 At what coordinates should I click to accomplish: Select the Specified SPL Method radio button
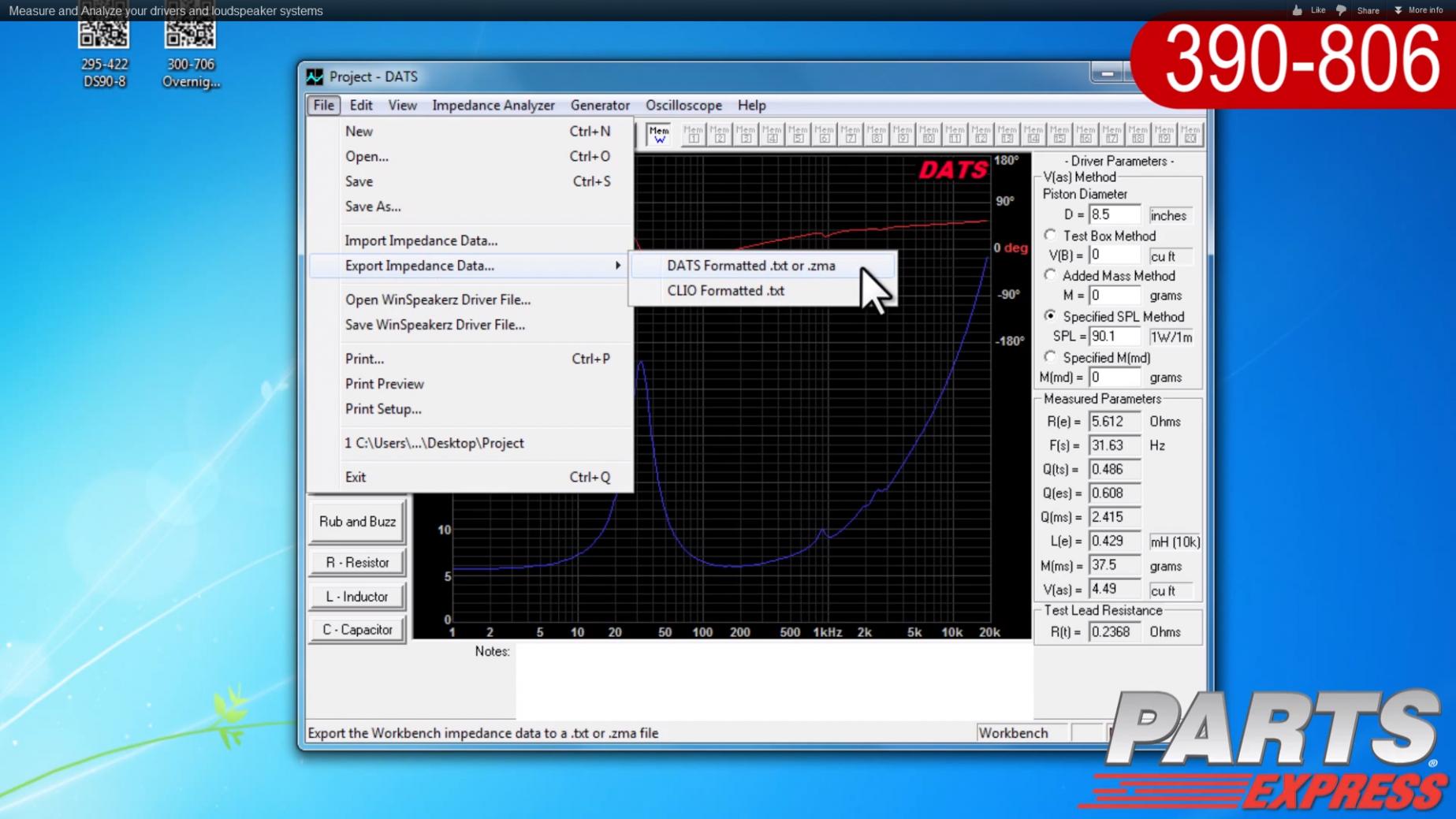click(1050, 315)
